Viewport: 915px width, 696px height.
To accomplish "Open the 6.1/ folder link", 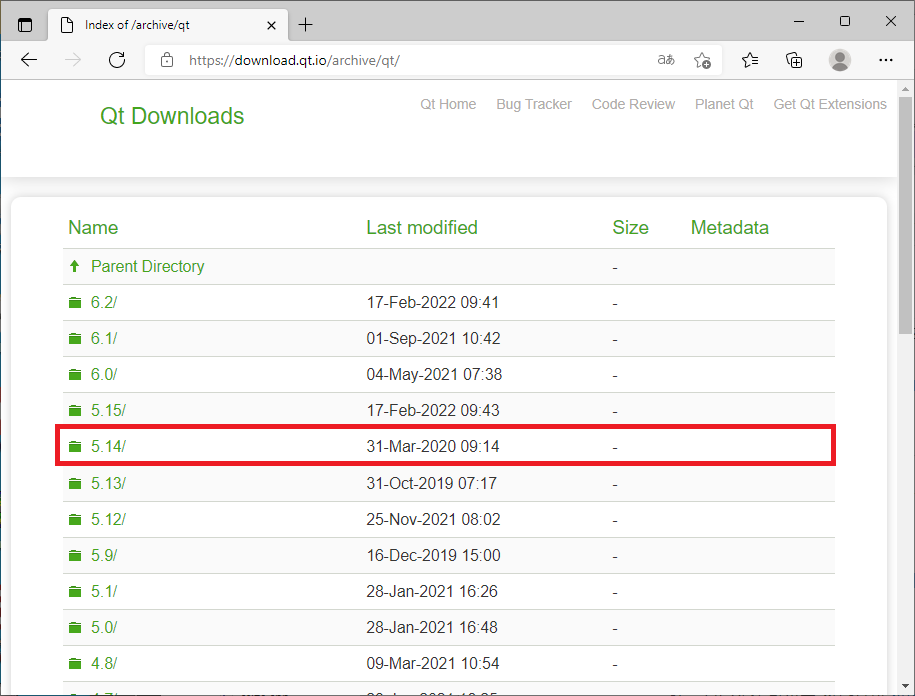I will tap(104, 338).
